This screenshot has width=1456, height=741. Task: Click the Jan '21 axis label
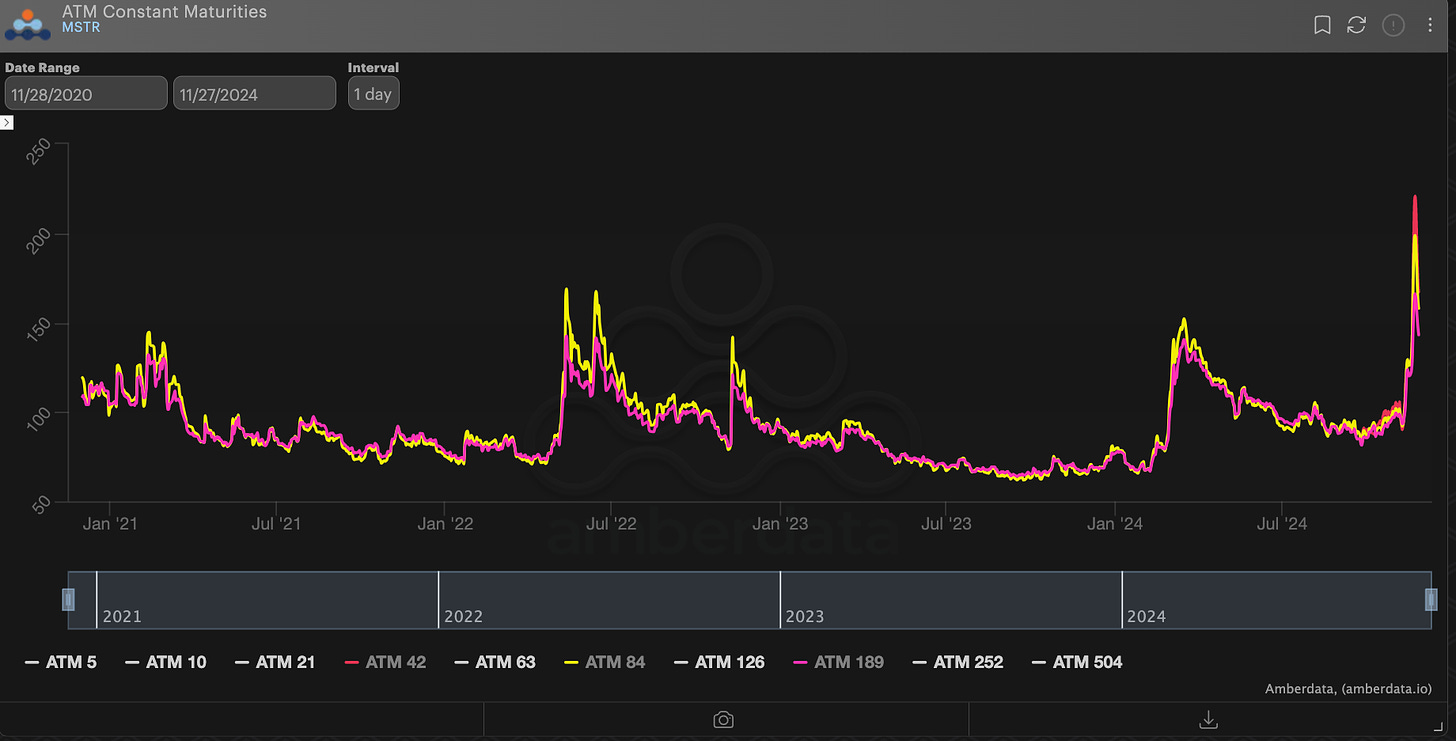(x=109, y=523)
